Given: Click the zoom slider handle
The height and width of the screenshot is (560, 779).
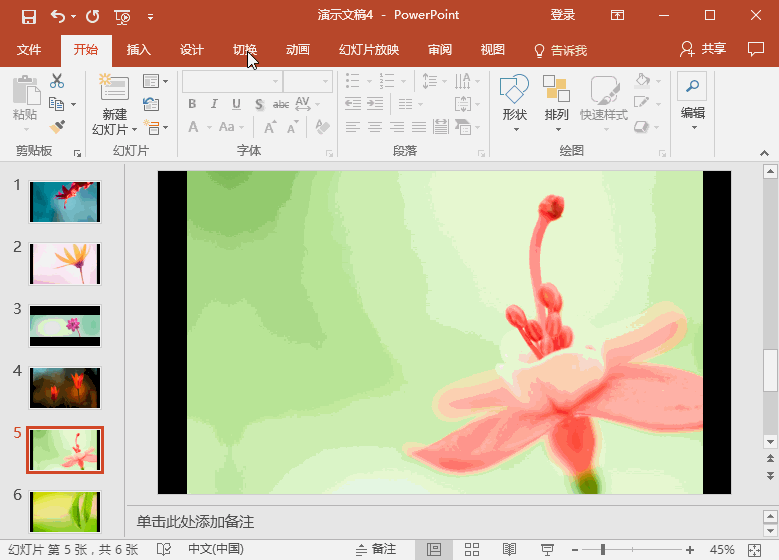Looking at the screenshot, I should point(603,550).
